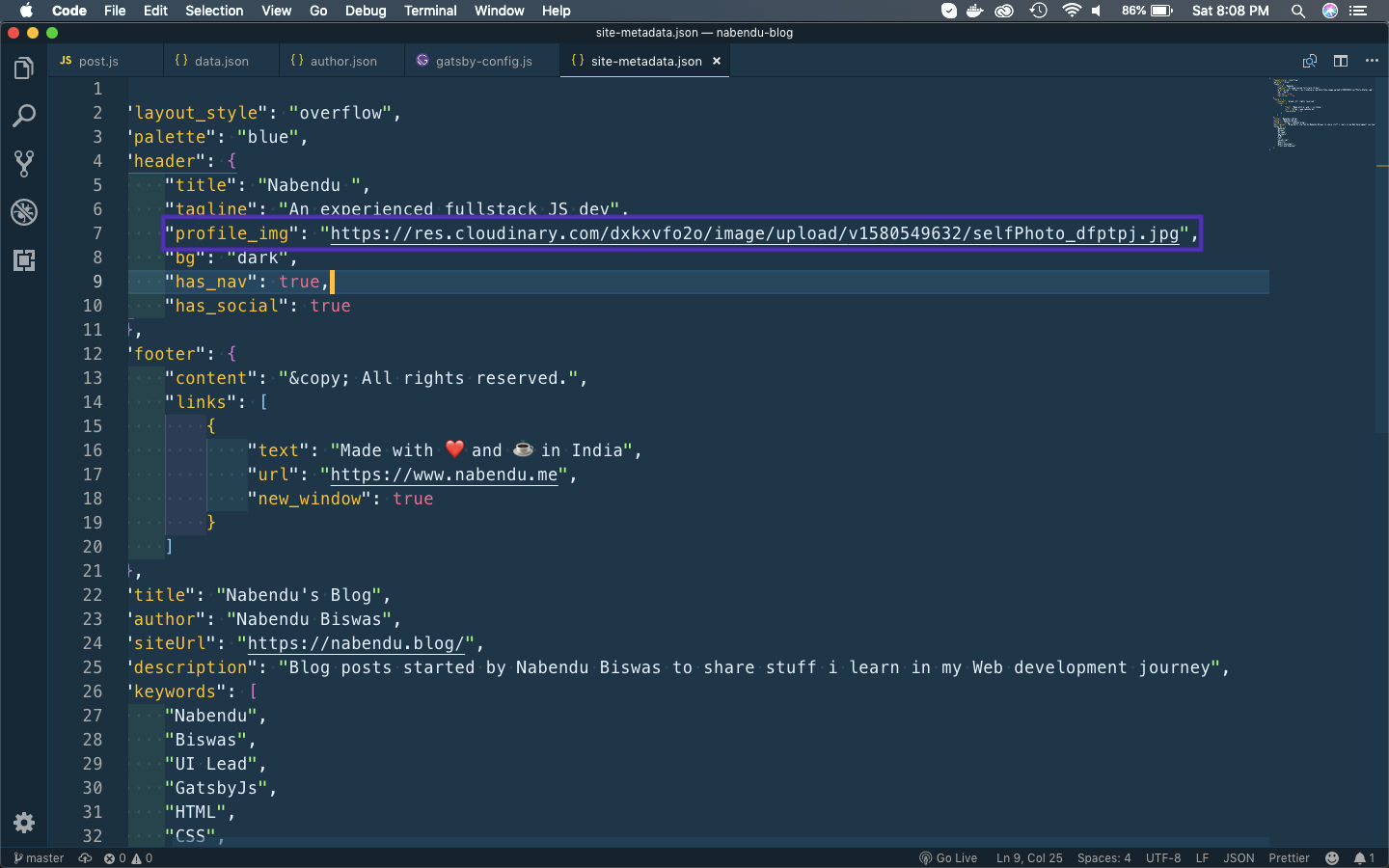Viewport: 1389px width, 868px height.
Task: Close the site-metadata.json tab
Action: tap(717, 61)
